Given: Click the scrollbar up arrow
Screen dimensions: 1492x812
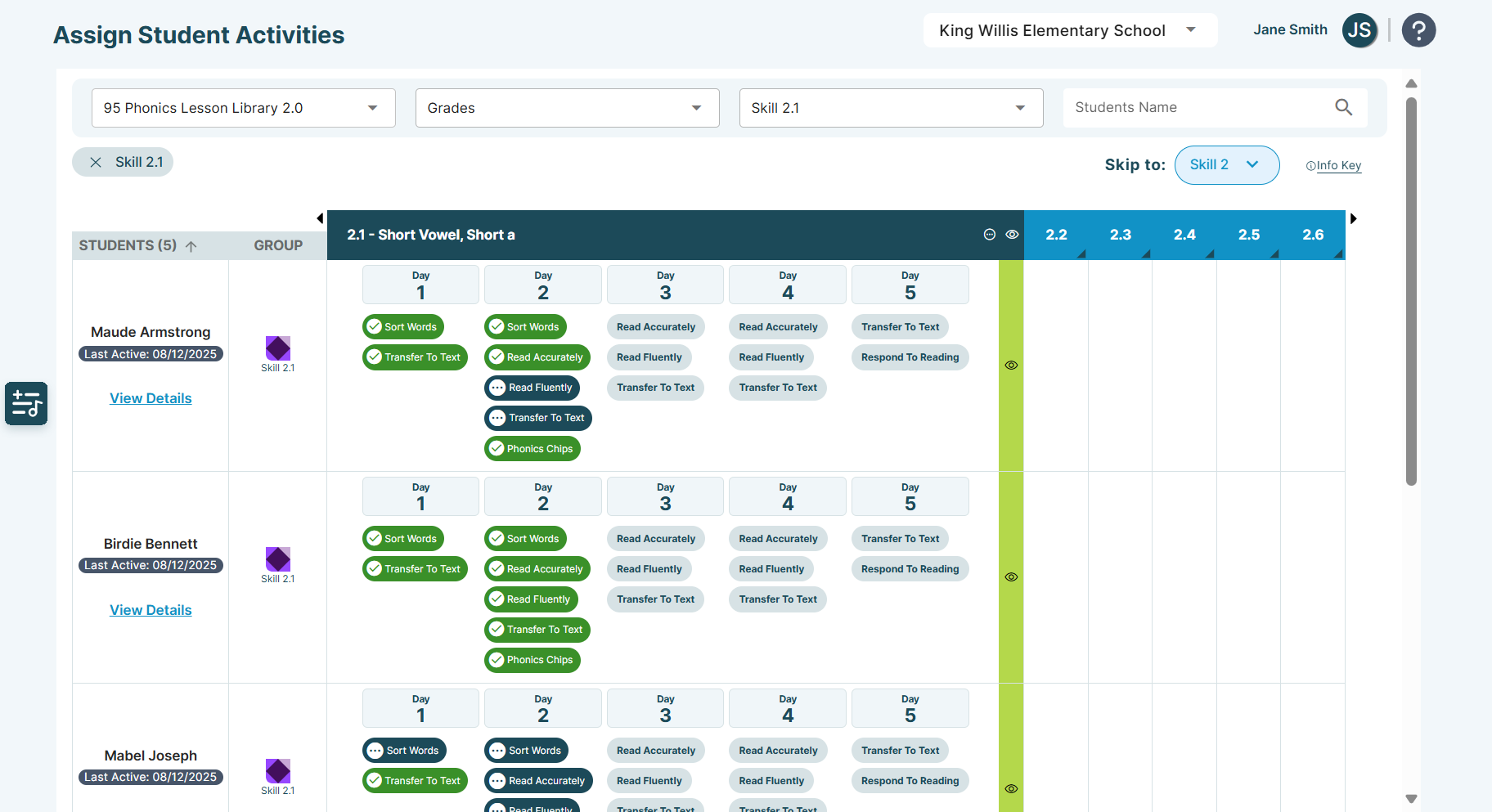Looking at the screenshot, I should coord(1411,83).
